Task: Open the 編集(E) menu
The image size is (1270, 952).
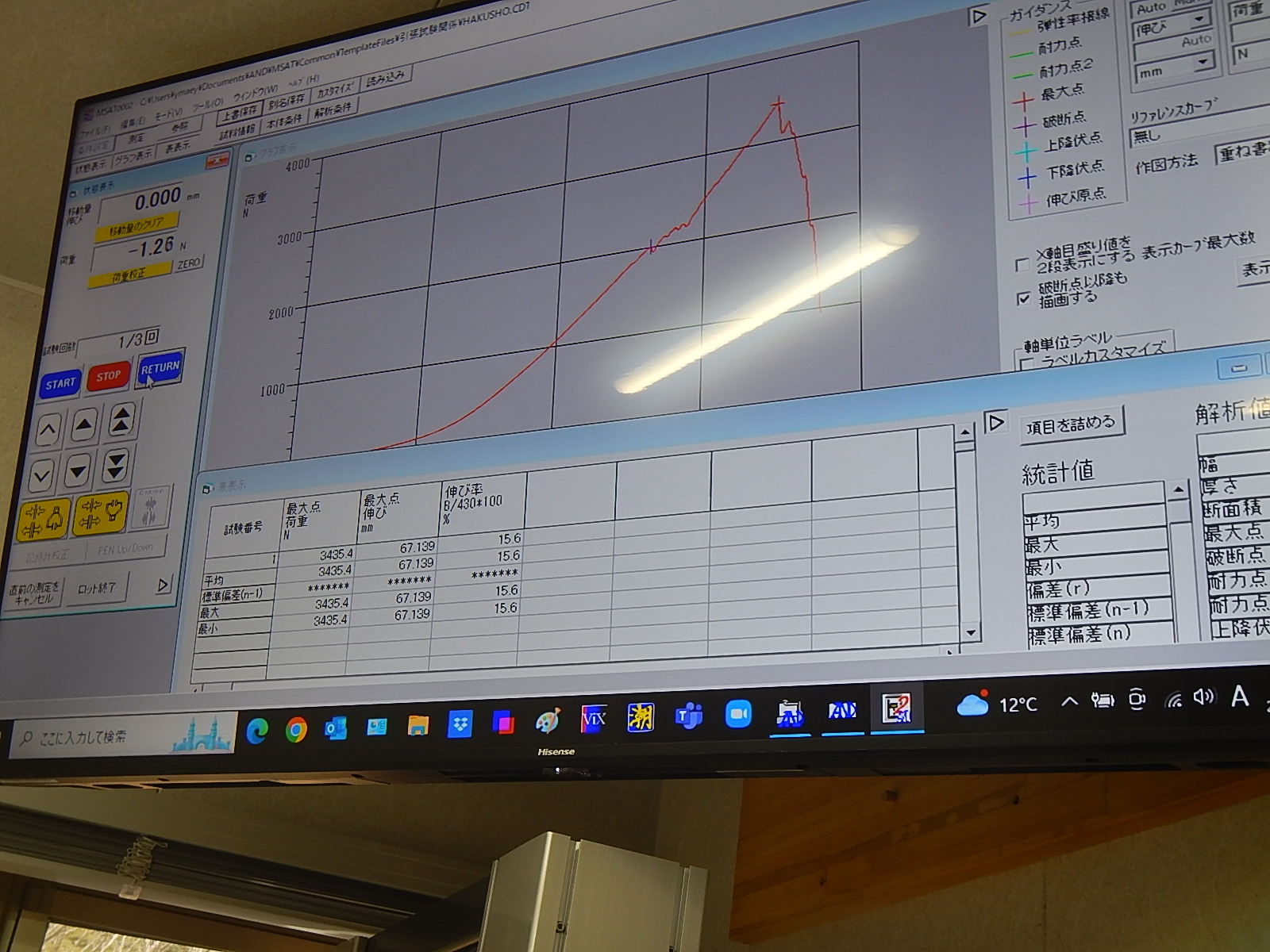Action: click(132, 123)
